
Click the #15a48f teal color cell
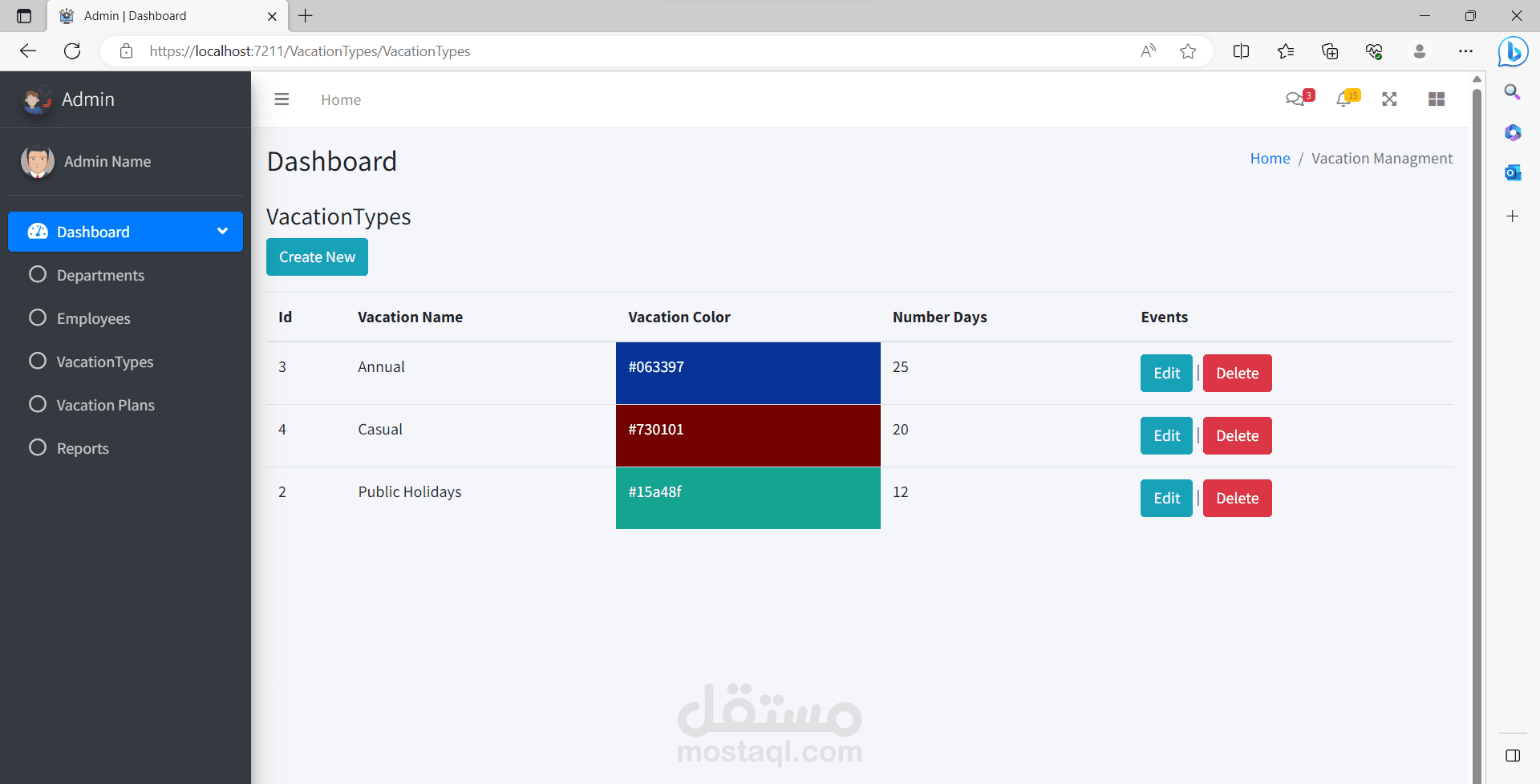point(748,498)
